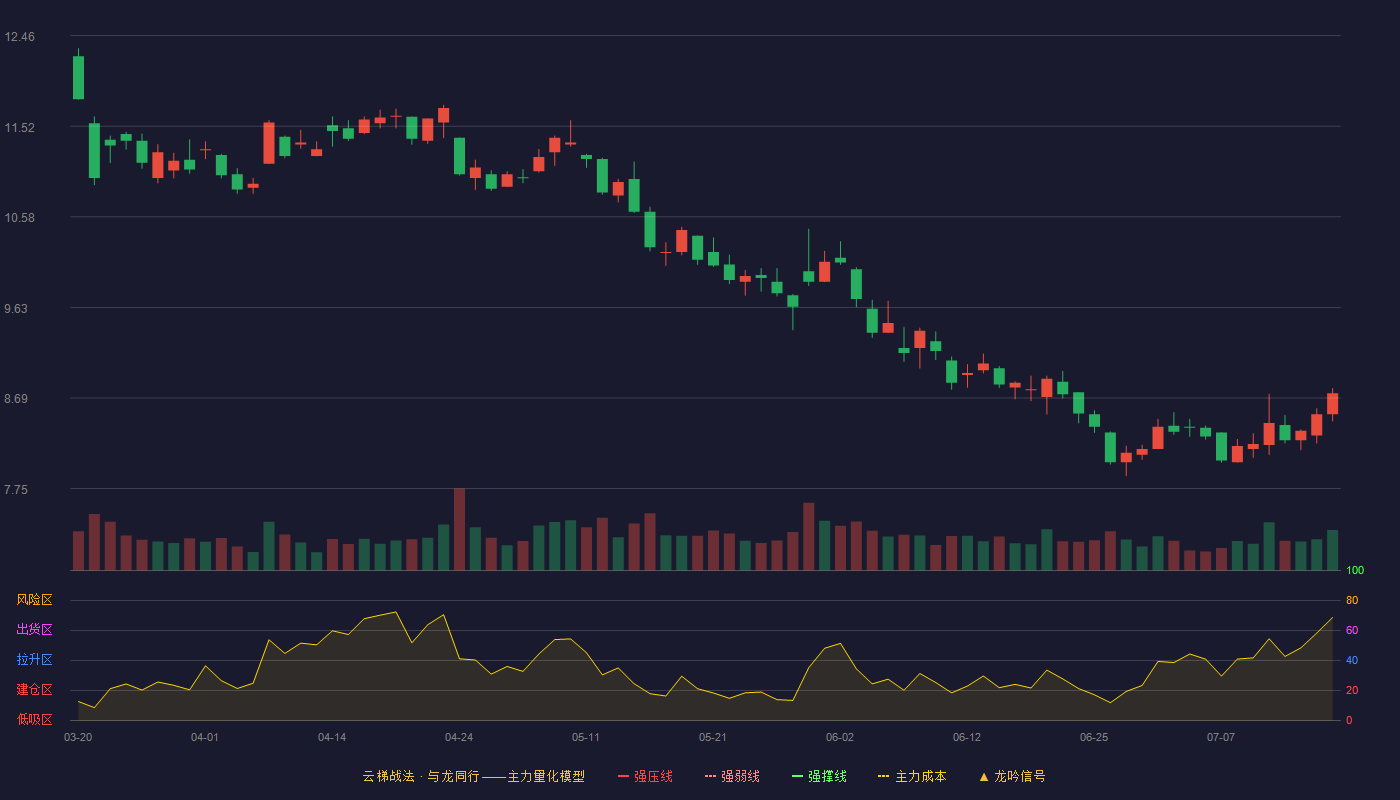The width and height of the screenshot is (1400, 800).
Task: Toggle the yellow dashed 主力成本 legend marker
Action: [883, 776]
